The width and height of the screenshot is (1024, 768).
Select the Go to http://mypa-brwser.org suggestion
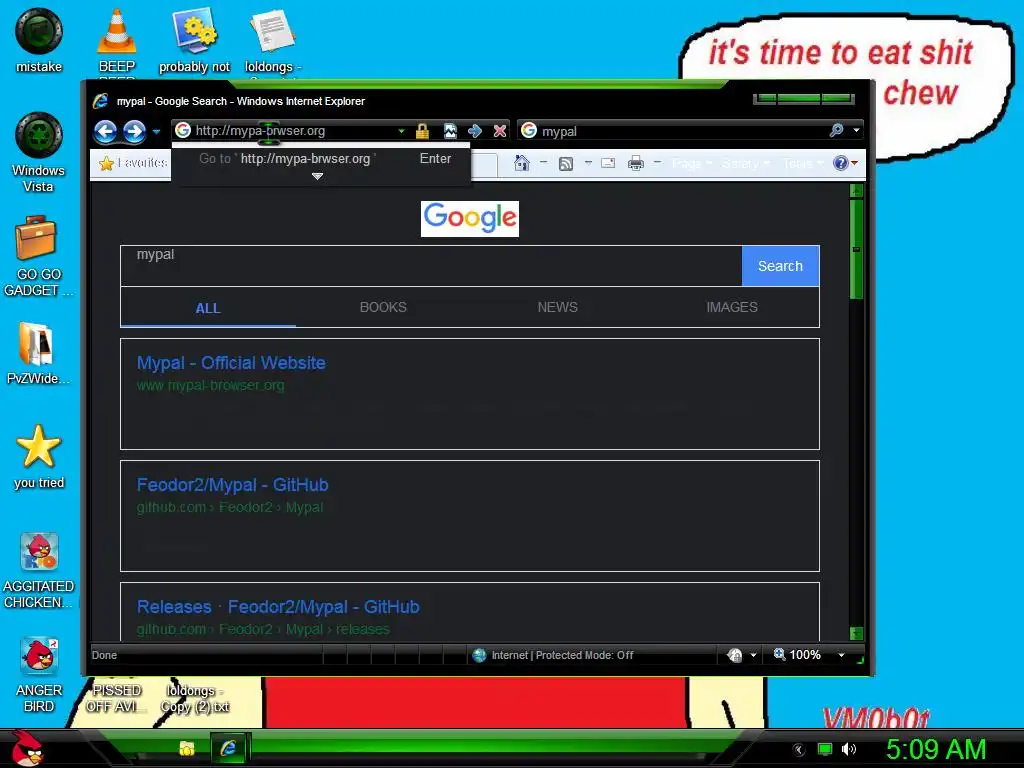pos(321,159)
